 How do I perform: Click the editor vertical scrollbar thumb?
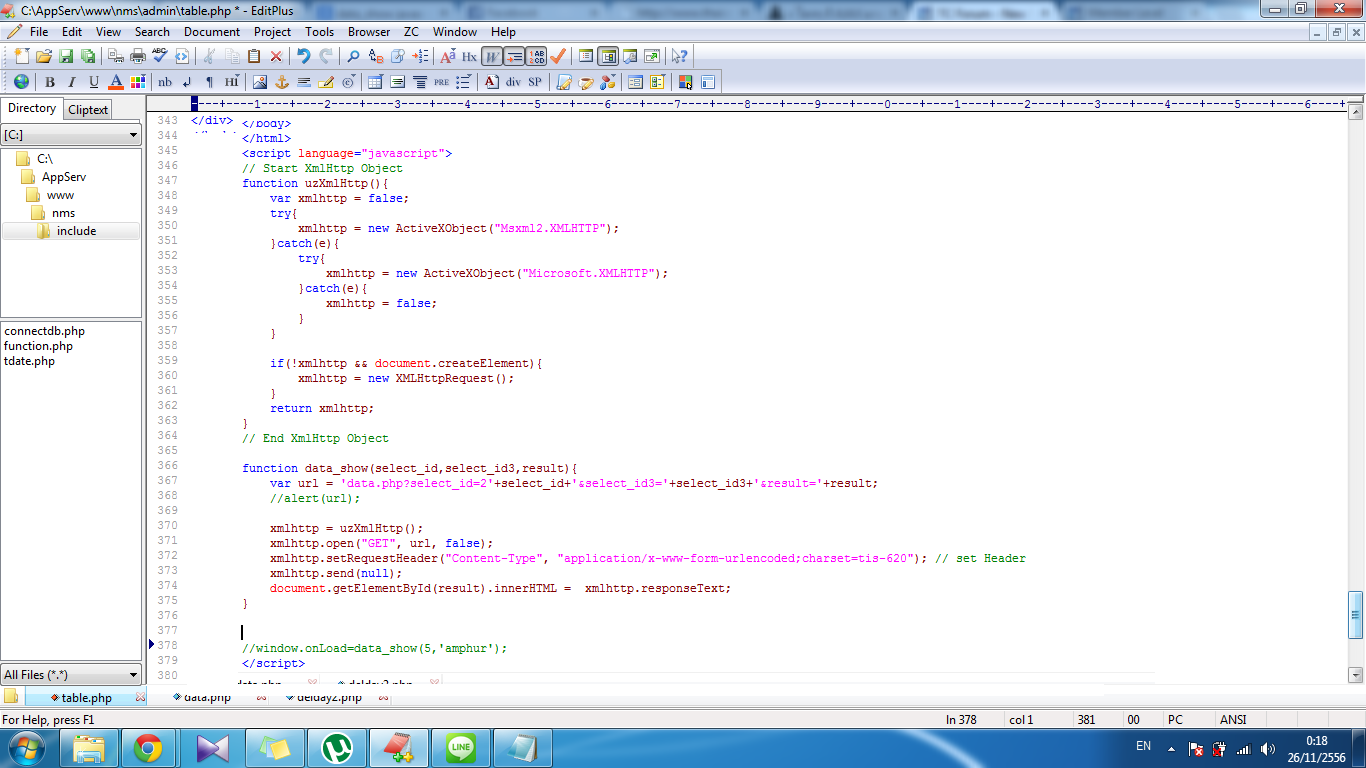click(x=1356, y=614)
